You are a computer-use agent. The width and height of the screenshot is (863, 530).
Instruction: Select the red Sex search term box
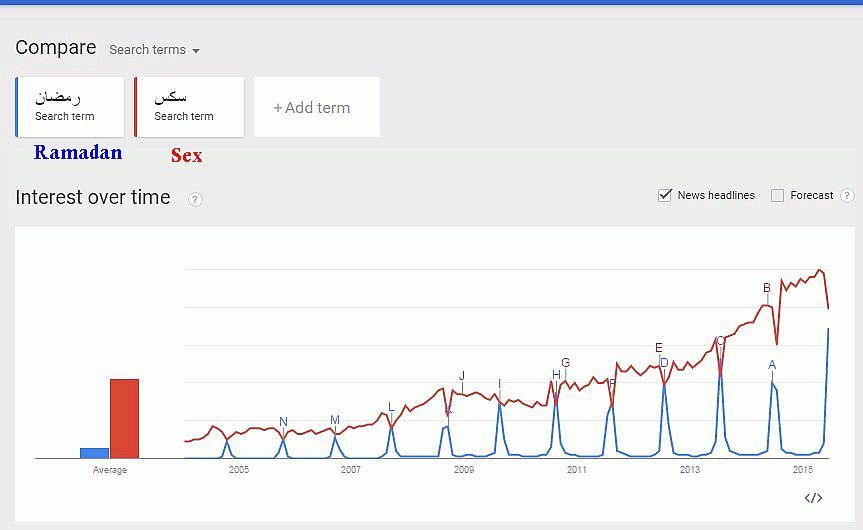click(190, 107)
